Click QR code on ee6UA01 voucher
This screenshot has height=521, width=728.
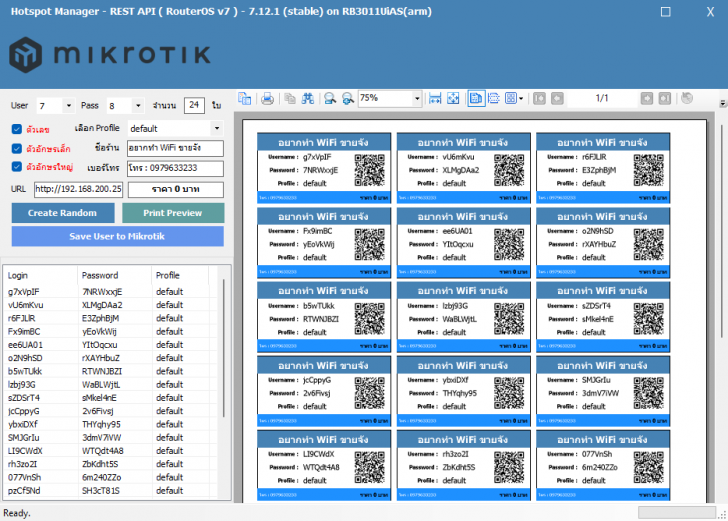coord(509,244)
